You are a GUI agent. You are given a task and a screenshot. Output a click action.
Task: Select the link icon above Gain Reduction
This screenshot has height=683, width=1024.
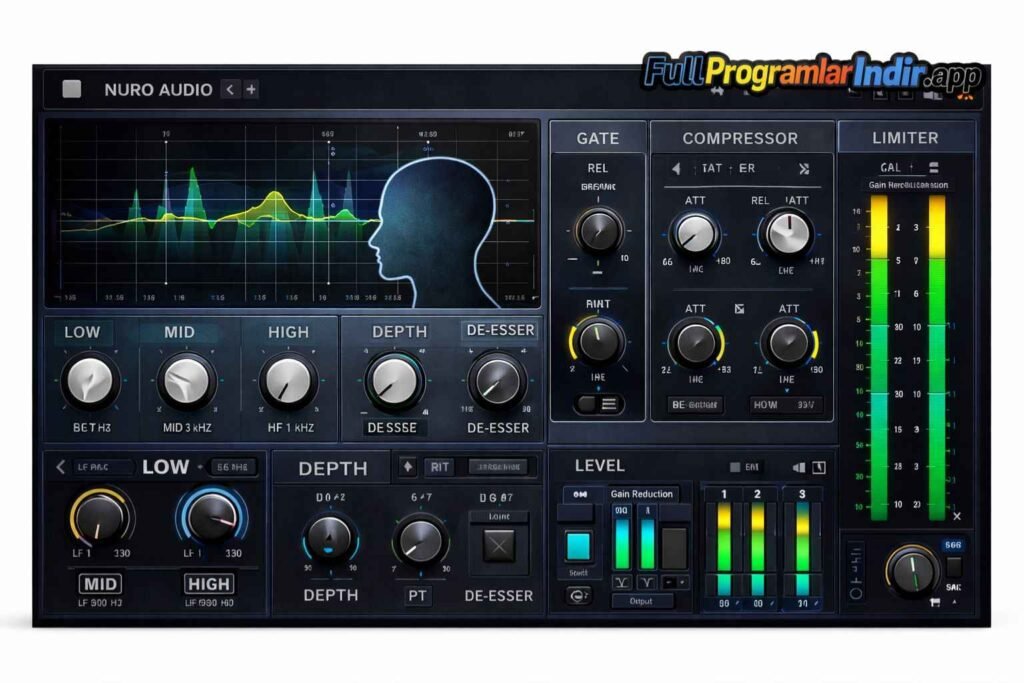(x=578, y=494)
